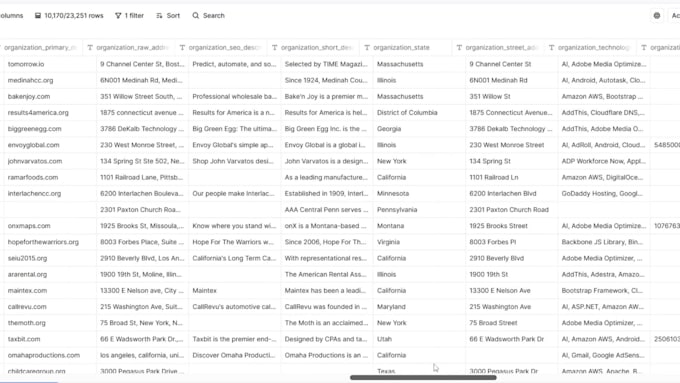The image size is (680, 383).
Task: Click the Georgia state cell
Action: [x=419, y=129]
